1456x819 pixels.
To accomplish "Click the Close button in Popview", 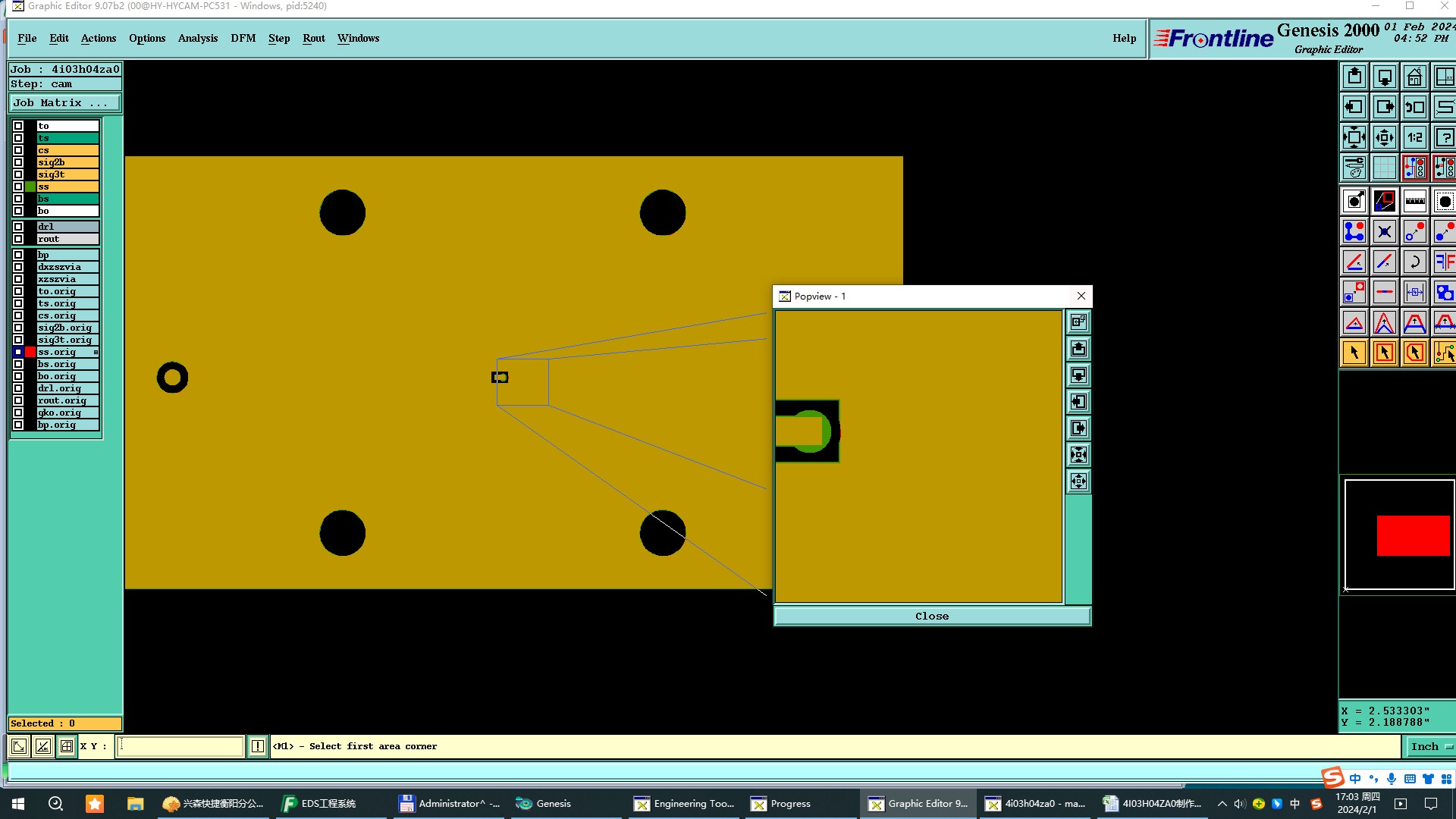I will pyautogui.click(x=931, y=616).
